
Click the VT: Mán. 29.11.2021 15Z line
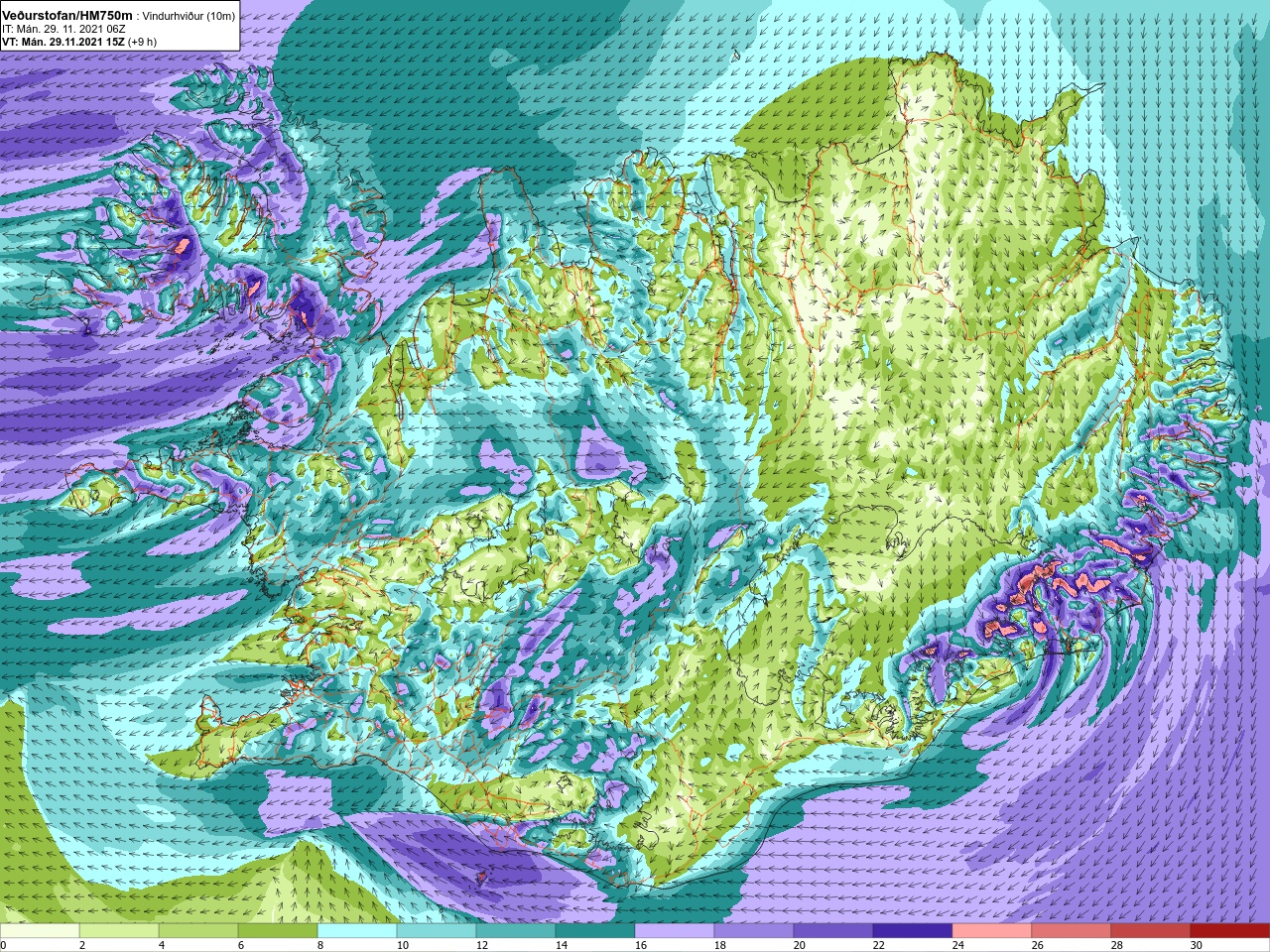pyautogui.click(x=79, y=42)
